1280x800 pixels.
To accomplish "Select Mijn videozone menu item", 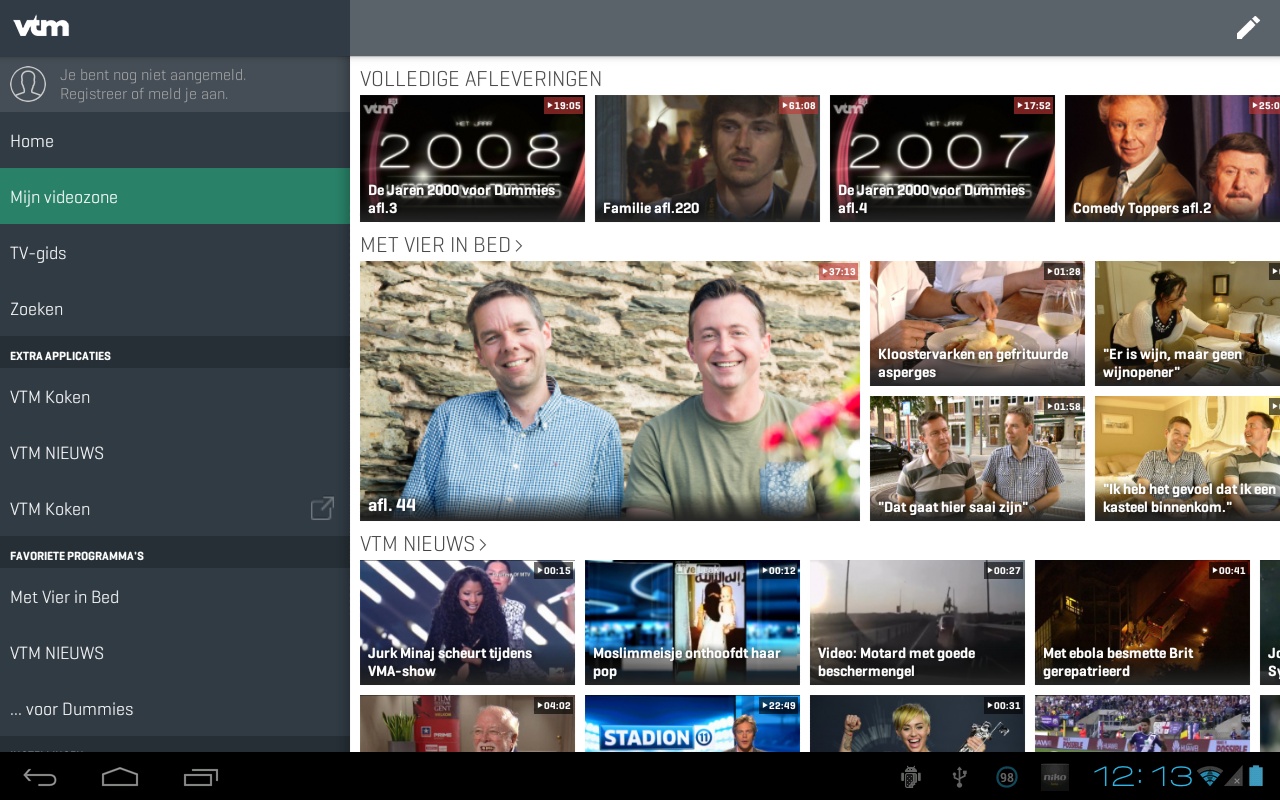I will (175, 197).
